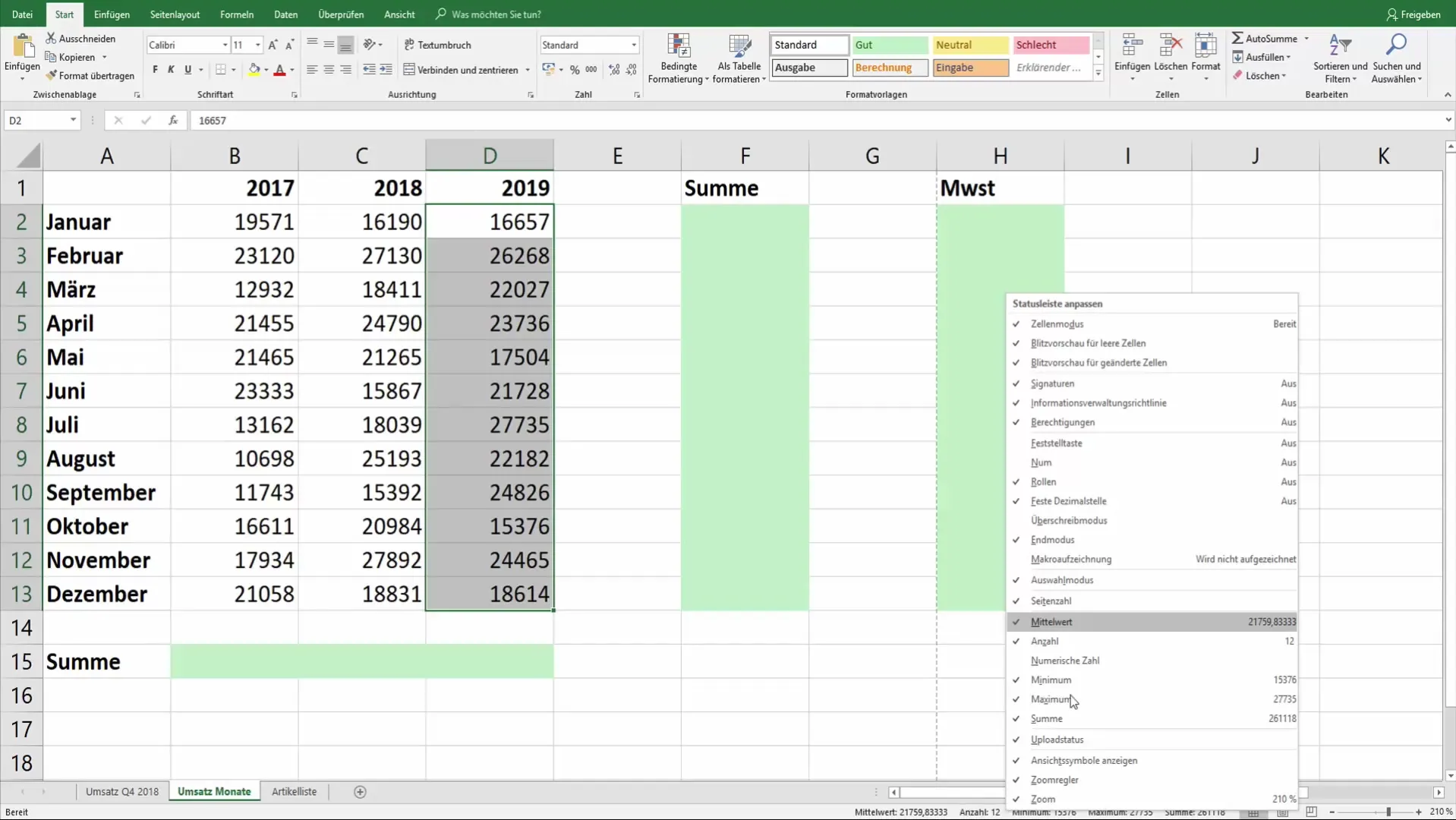Click the Was möchten Sie tun search field
The width and height of the screenshot is (1456, 820).
tap(496, 14)
